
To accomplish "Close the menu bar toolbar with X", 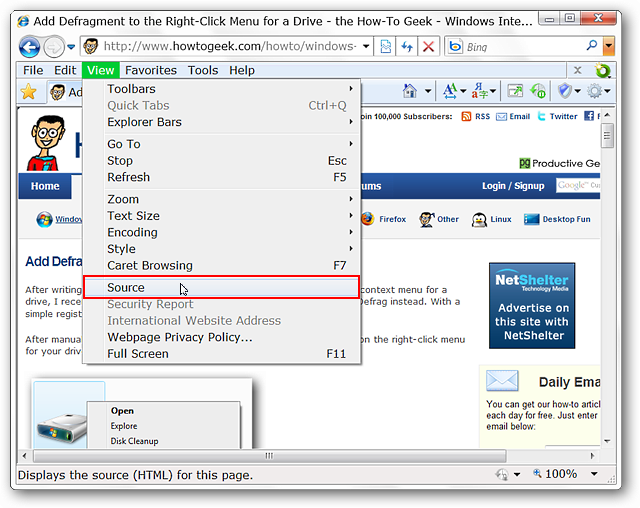I will pos(577,70).
